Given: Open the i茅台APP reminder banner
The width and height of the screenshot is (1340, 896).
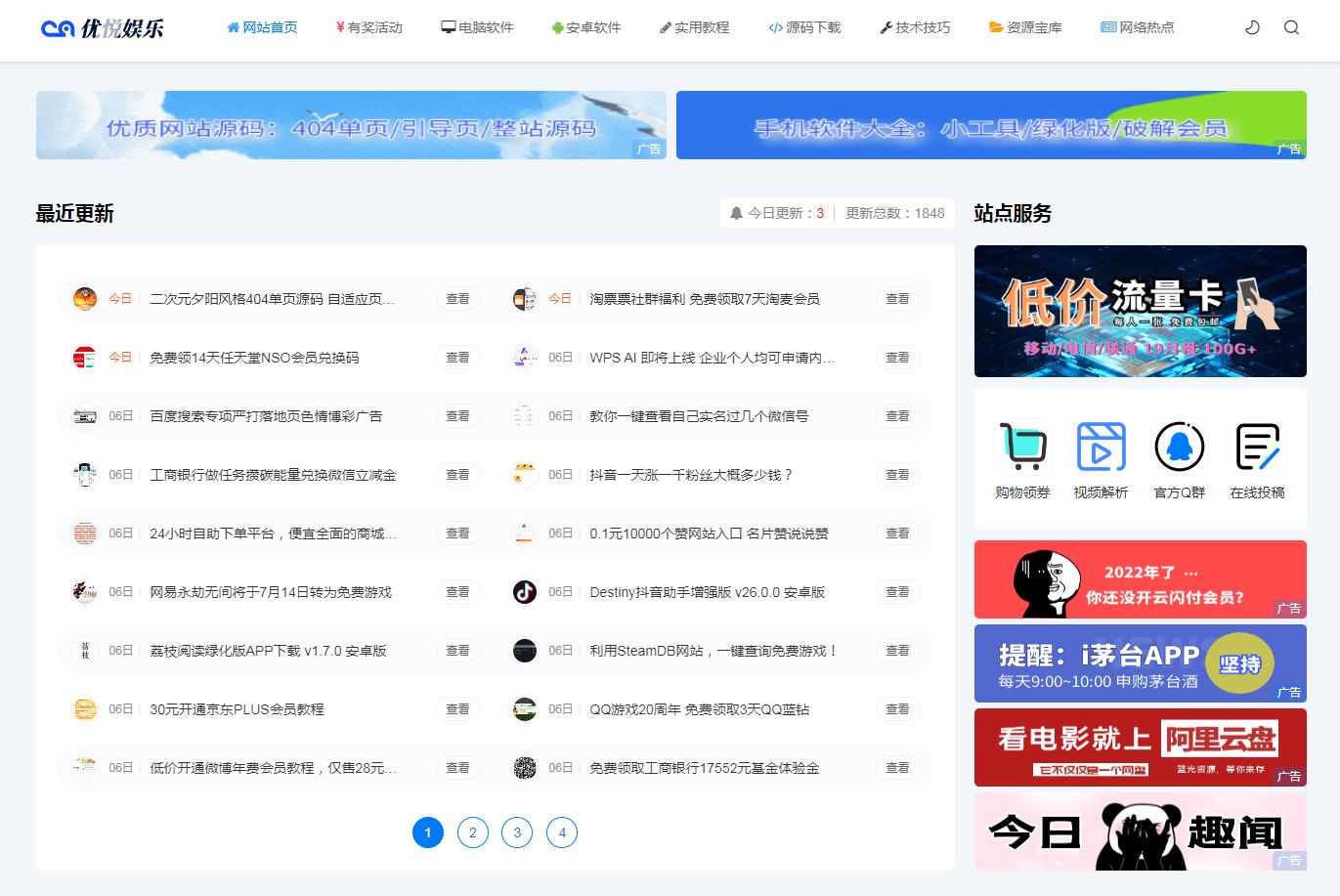Looking at the screenshot, I should pyautogui.click(x=1141, y=663).
